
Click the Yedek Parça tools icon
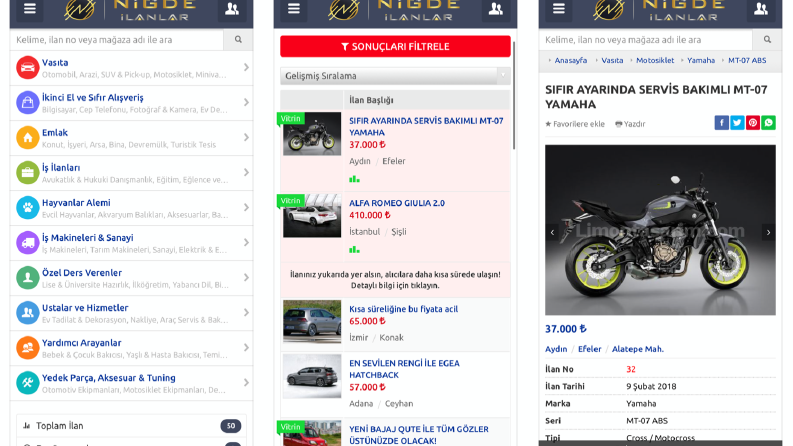pyautogui.click(x=27, y=382)
